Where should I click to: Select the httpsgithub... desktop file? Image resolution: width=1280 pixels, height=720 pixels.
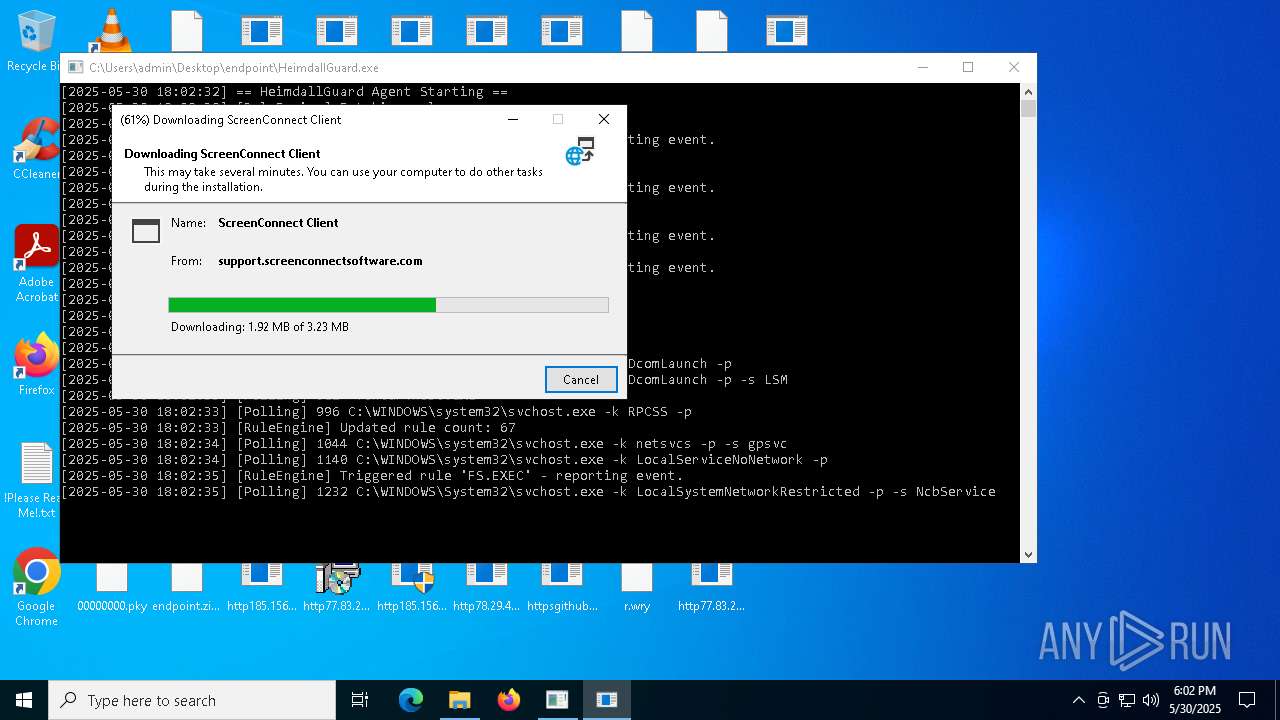click(x=562, y=589)
